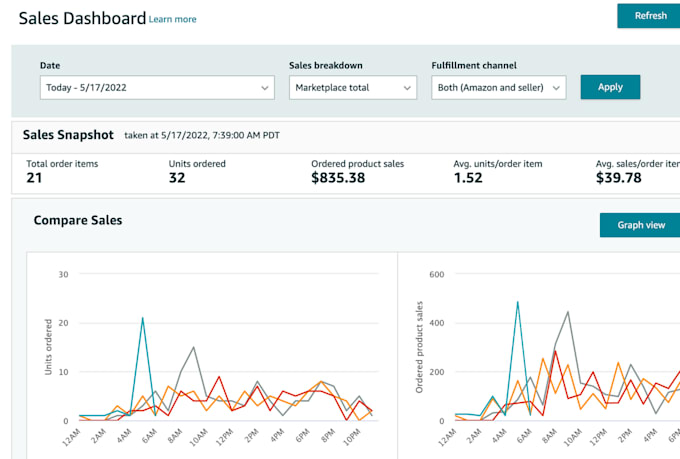Click the Ordered product sales value $835.38
This screenshot has width=680, height=459.
pos(338,178)
